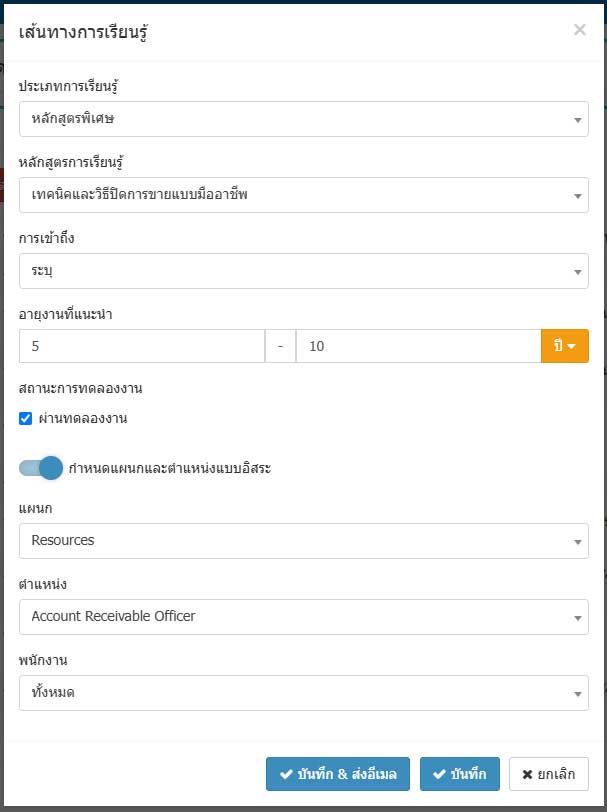Open the พนักงาน dropdown showing ทั้งหมด
The image size is (607, 812).
click(x=304, y=693)
